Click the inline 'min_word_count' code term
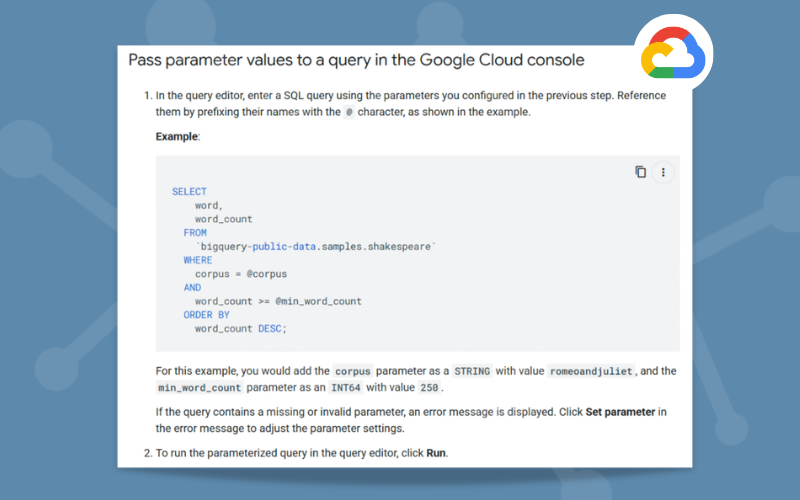This screenshot has height=500, width=800. pos(199,388)
